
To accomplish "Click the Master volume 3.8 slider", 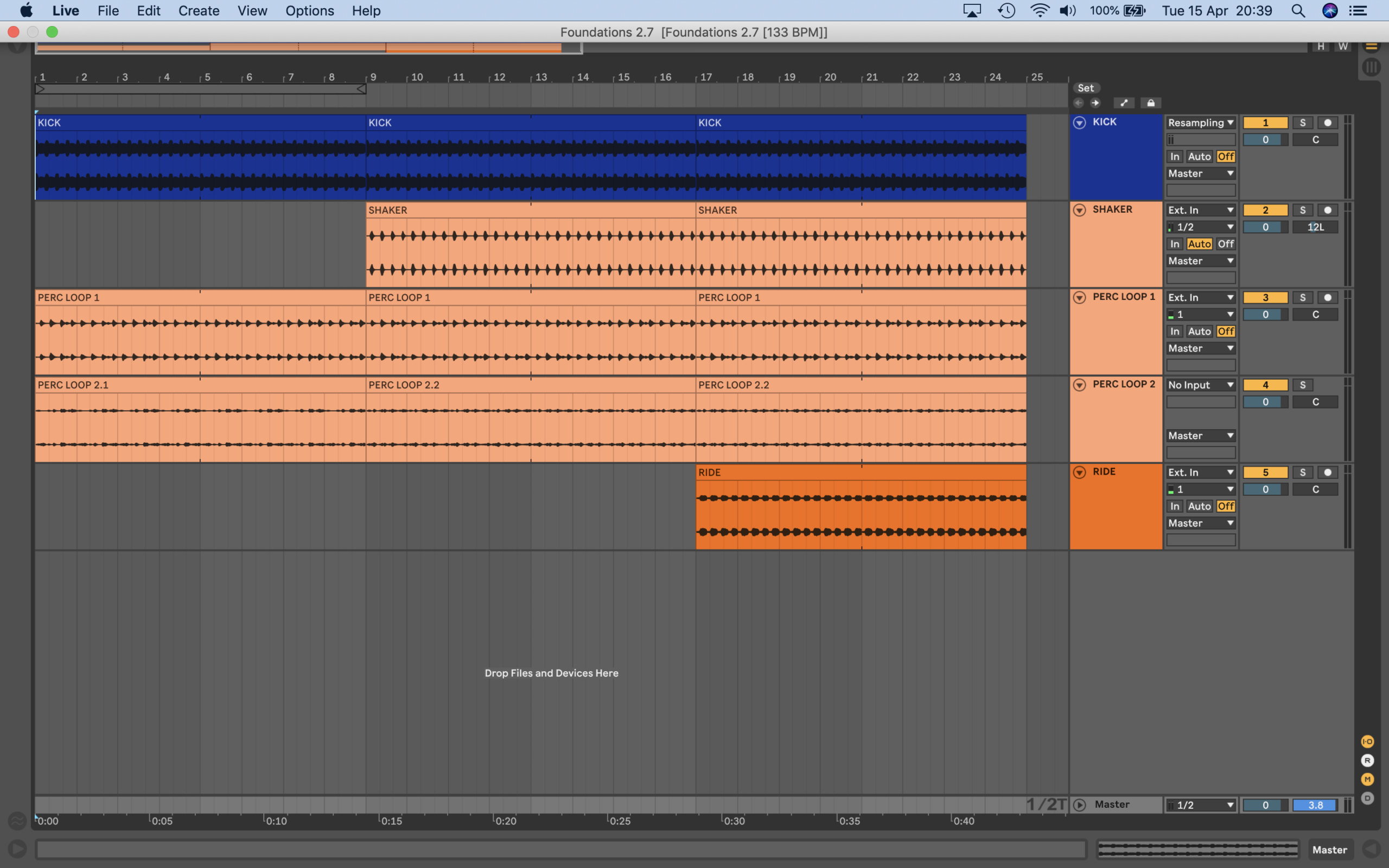I will (x=1315, y=806).
